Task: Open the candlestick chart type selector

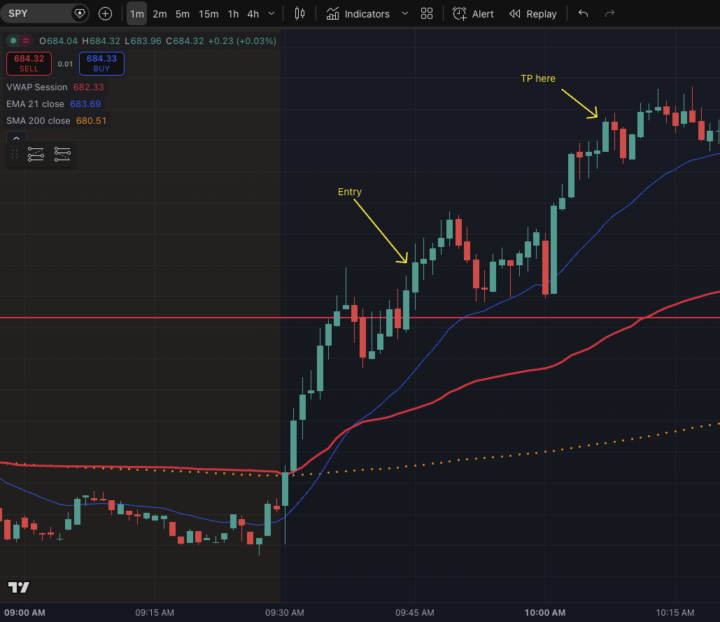Action: pos(299,14)
